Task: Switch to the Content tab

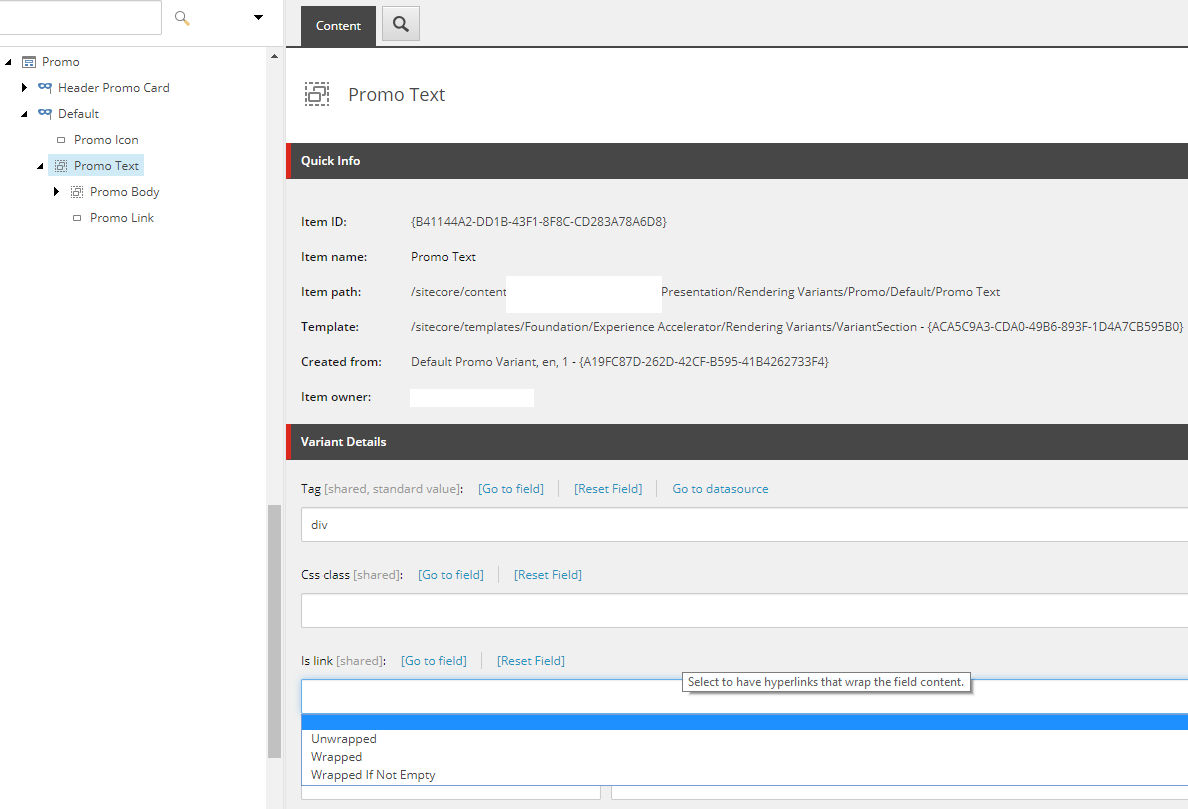Action: (338, 24)
